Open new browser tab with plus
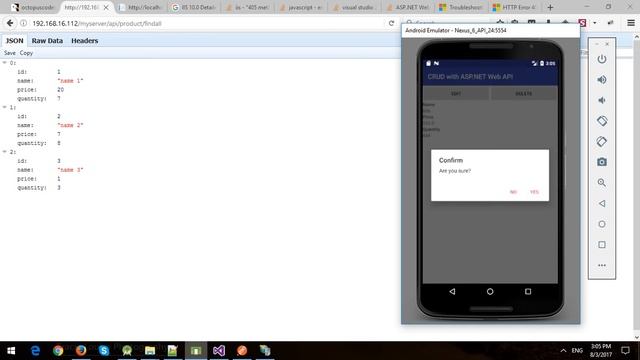 [x=550, y=7]
